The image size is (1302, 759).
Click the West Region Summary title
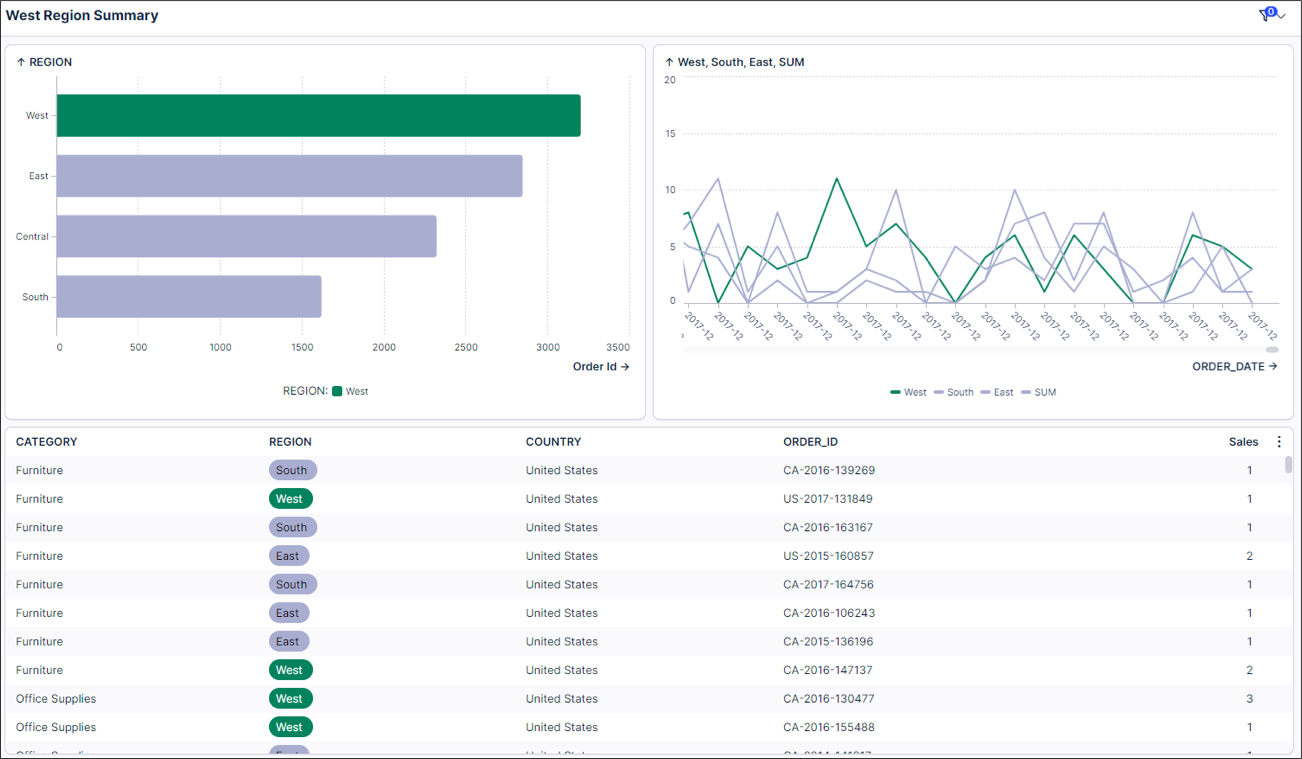[82, 16]
